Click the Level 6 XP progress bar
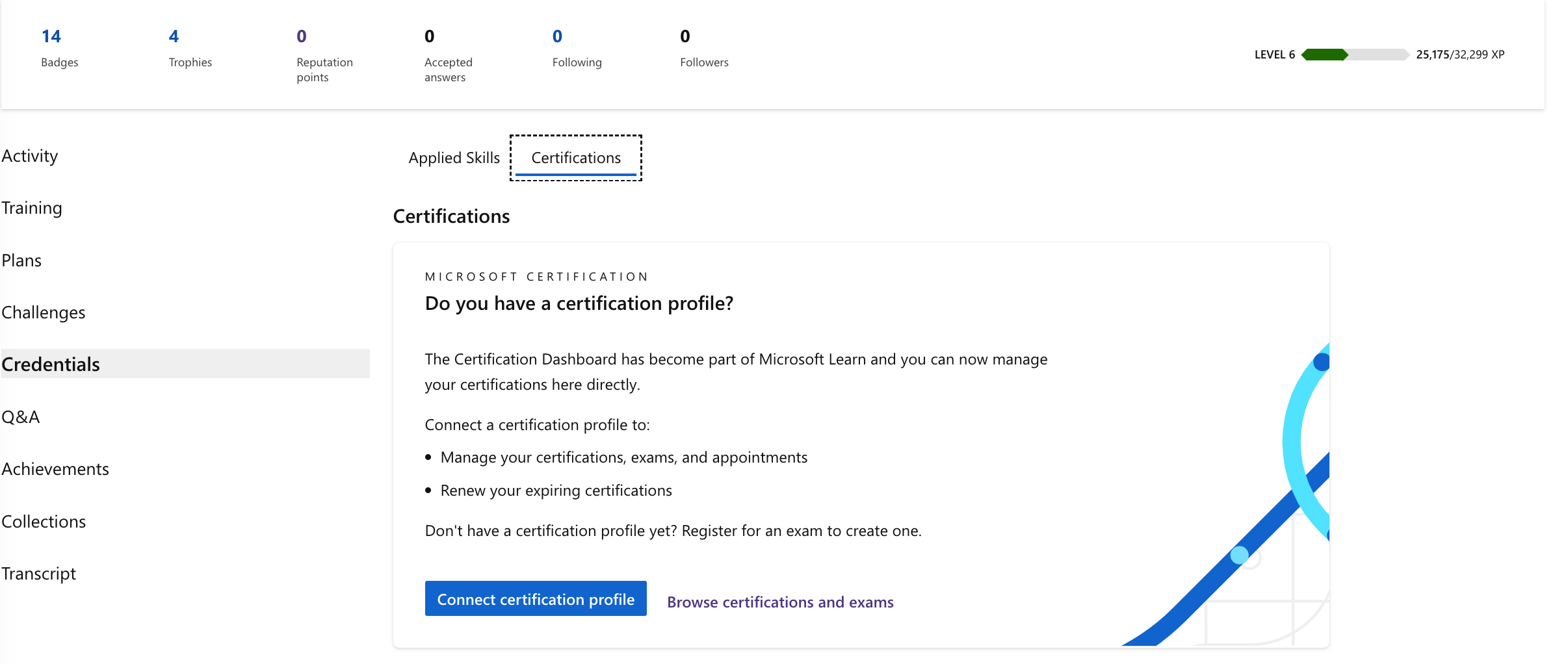This screenshot has height=664, width=1568. point(1355,55)
